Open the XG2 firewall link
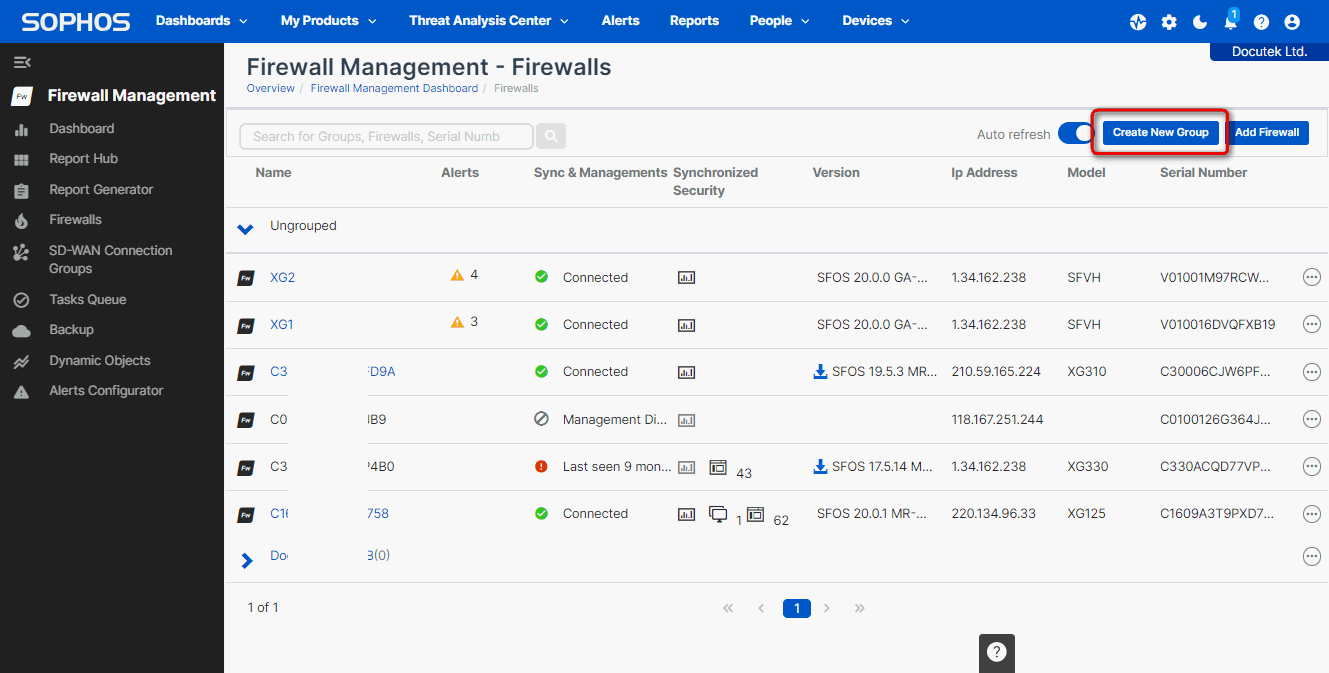Viewport: 1329px width, 673px height. pyautogui.click(x=283, y=278)
